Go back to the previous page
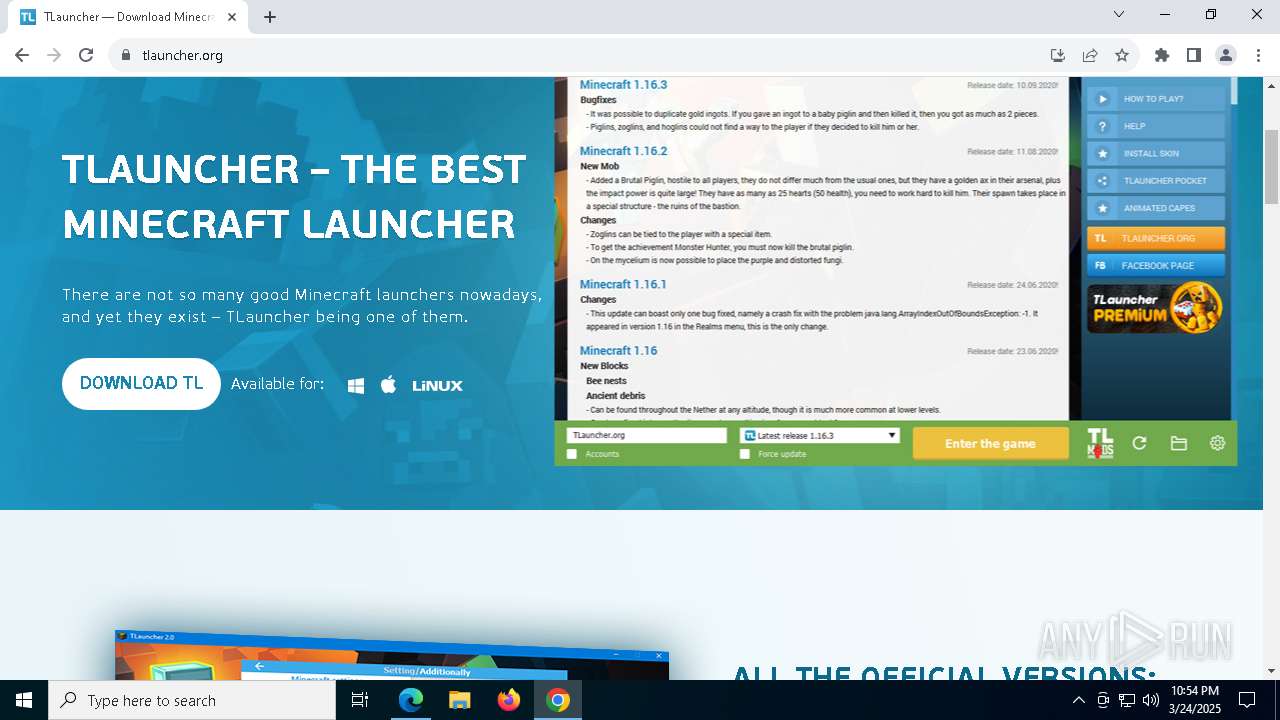 tap(22, 55)
